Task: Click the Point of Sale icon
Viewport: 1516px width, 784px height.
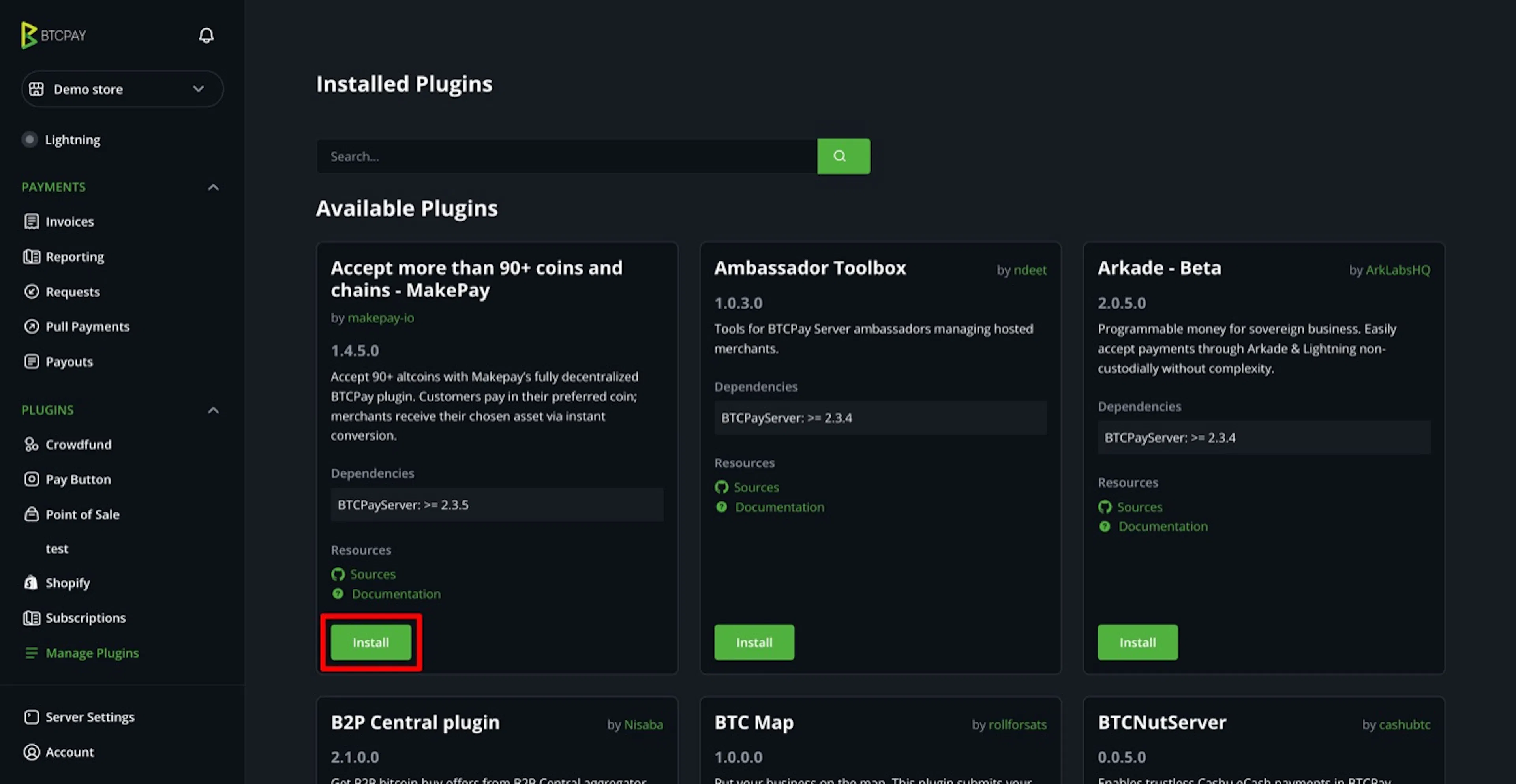Action: [32, 514]
